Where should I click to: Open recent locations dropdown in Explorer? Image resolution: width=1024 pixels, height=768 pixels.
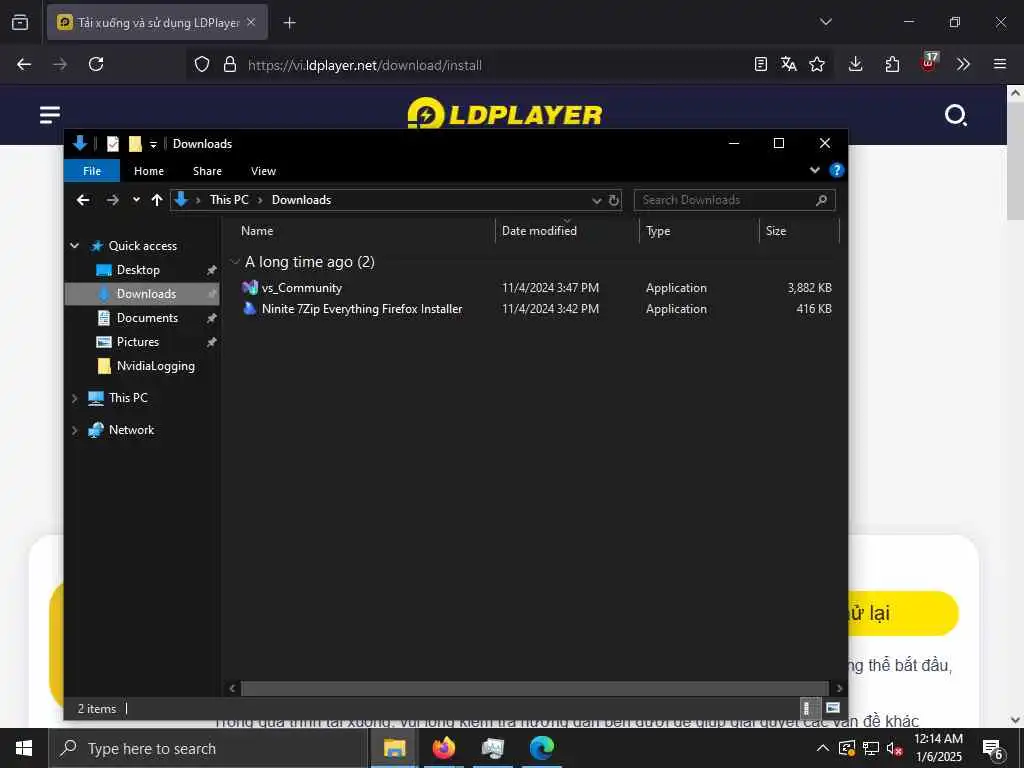point(136,200)
